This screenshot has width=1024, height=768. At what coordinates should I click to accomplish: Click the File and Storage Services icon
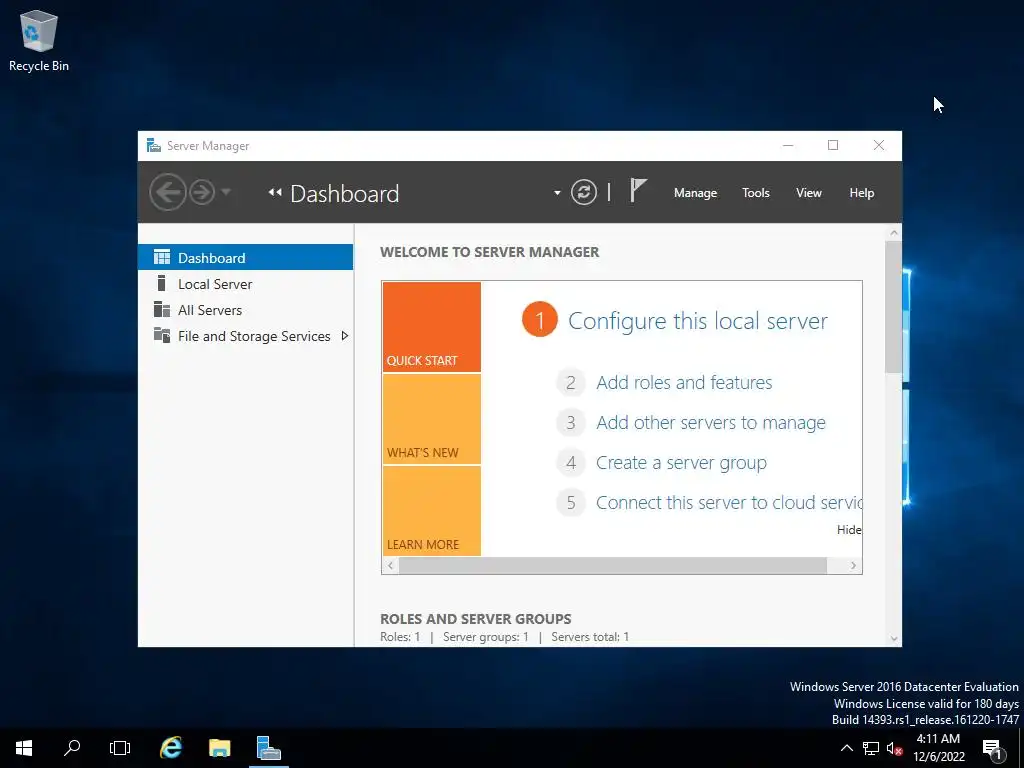[x=161, y=335]
